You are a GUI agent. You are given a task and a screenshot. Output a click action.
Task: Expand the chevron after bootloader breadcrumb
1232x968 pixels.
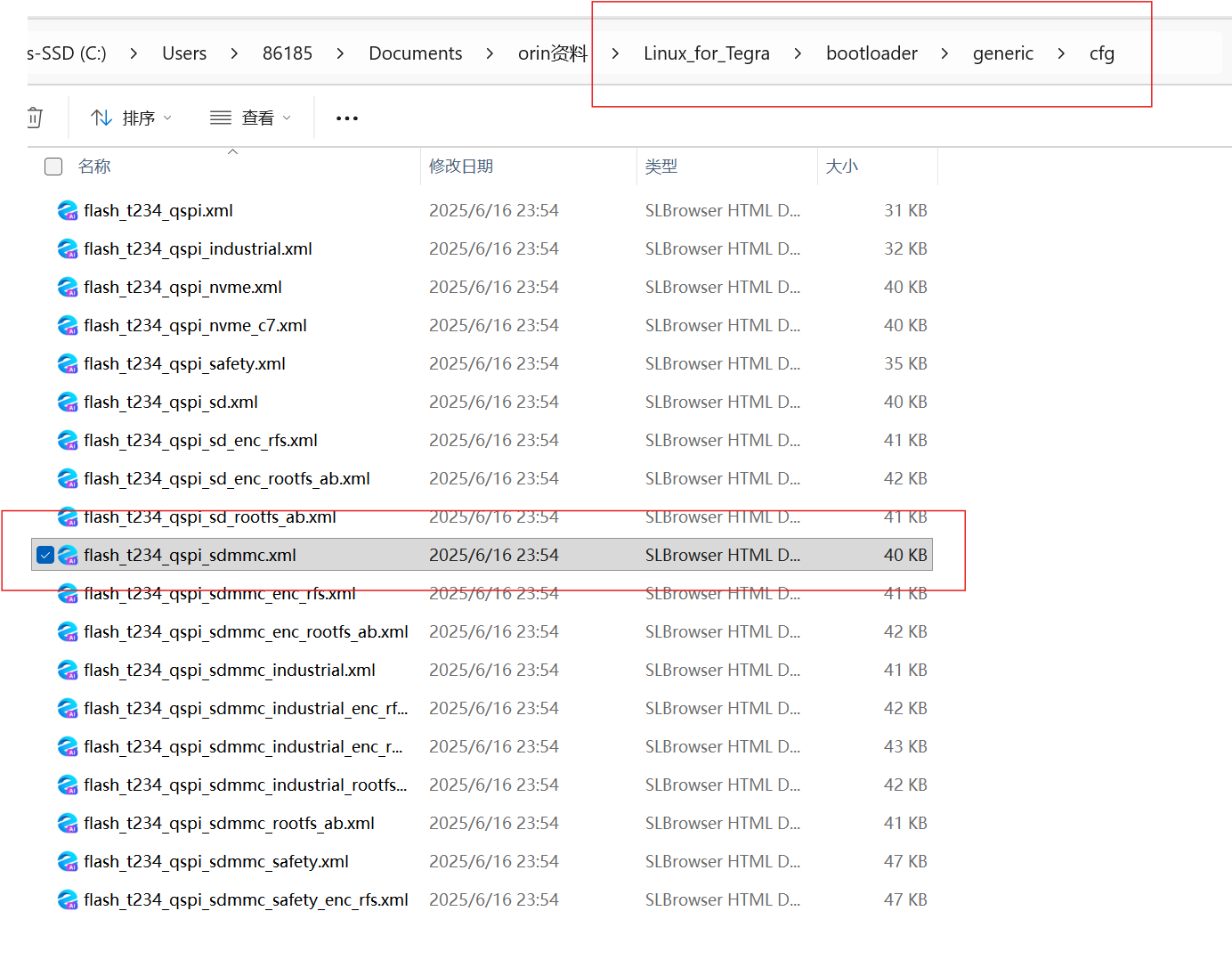944,54
